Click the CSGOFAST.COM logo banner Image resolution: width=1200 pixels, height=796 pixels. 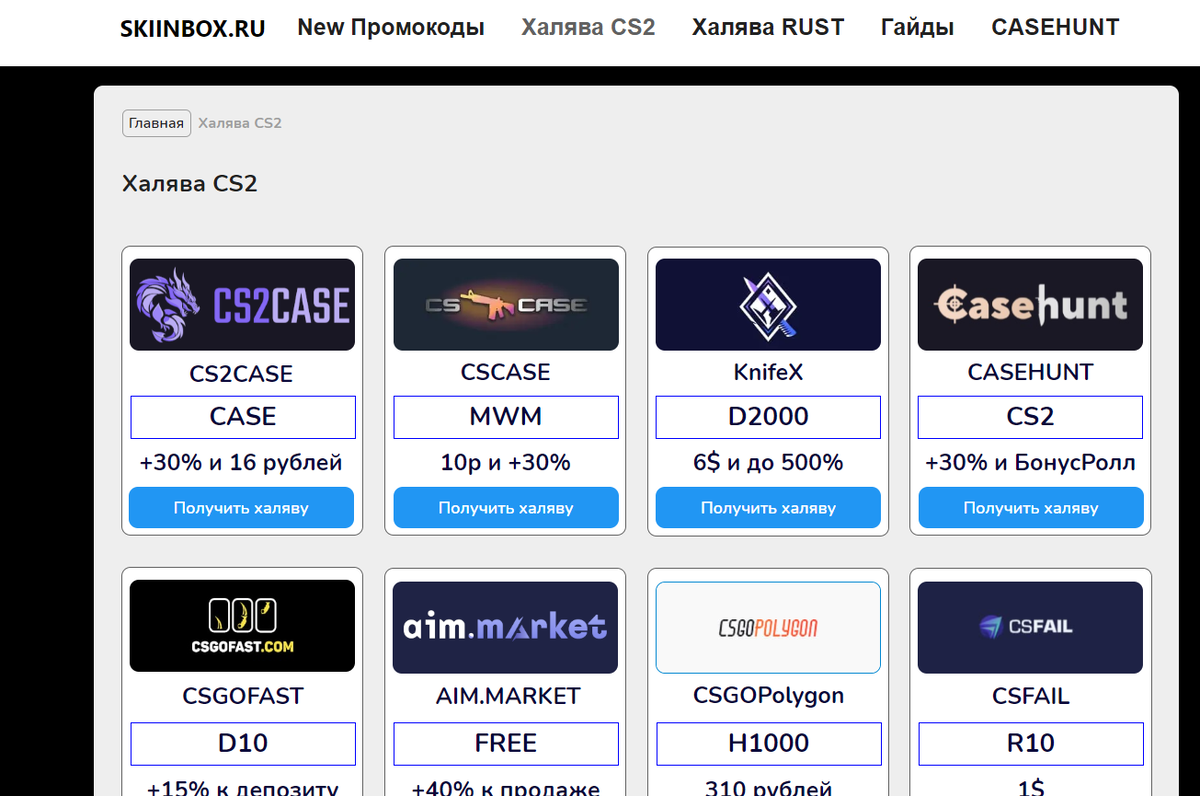242,626
